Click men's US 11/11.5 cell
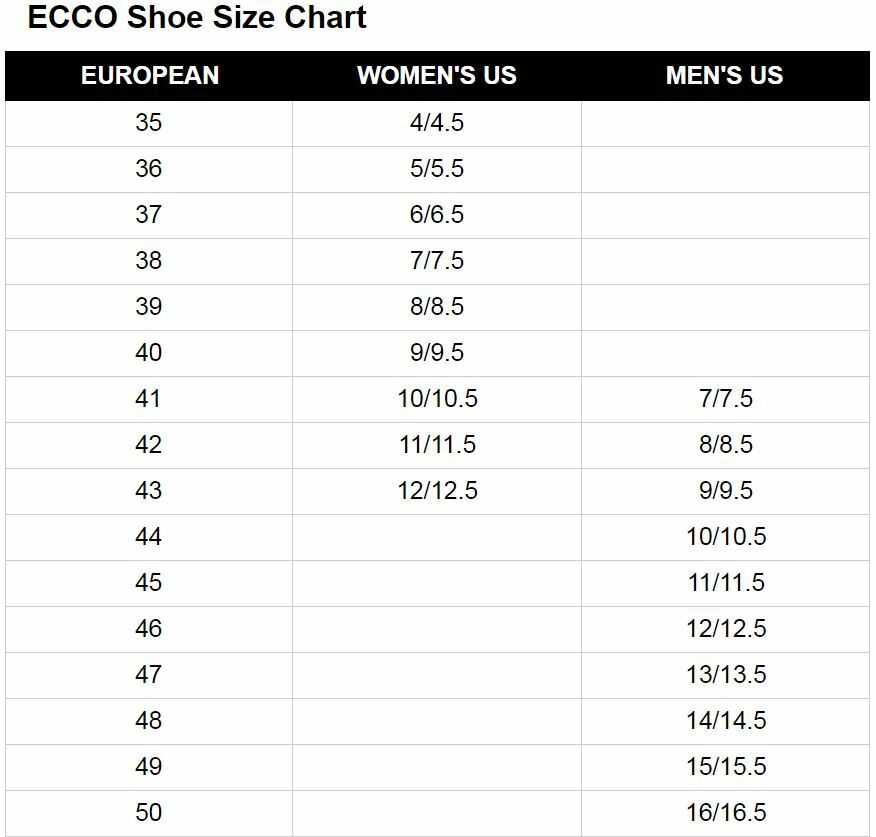Viewport: 876px width, 837px height. [726, 583]
